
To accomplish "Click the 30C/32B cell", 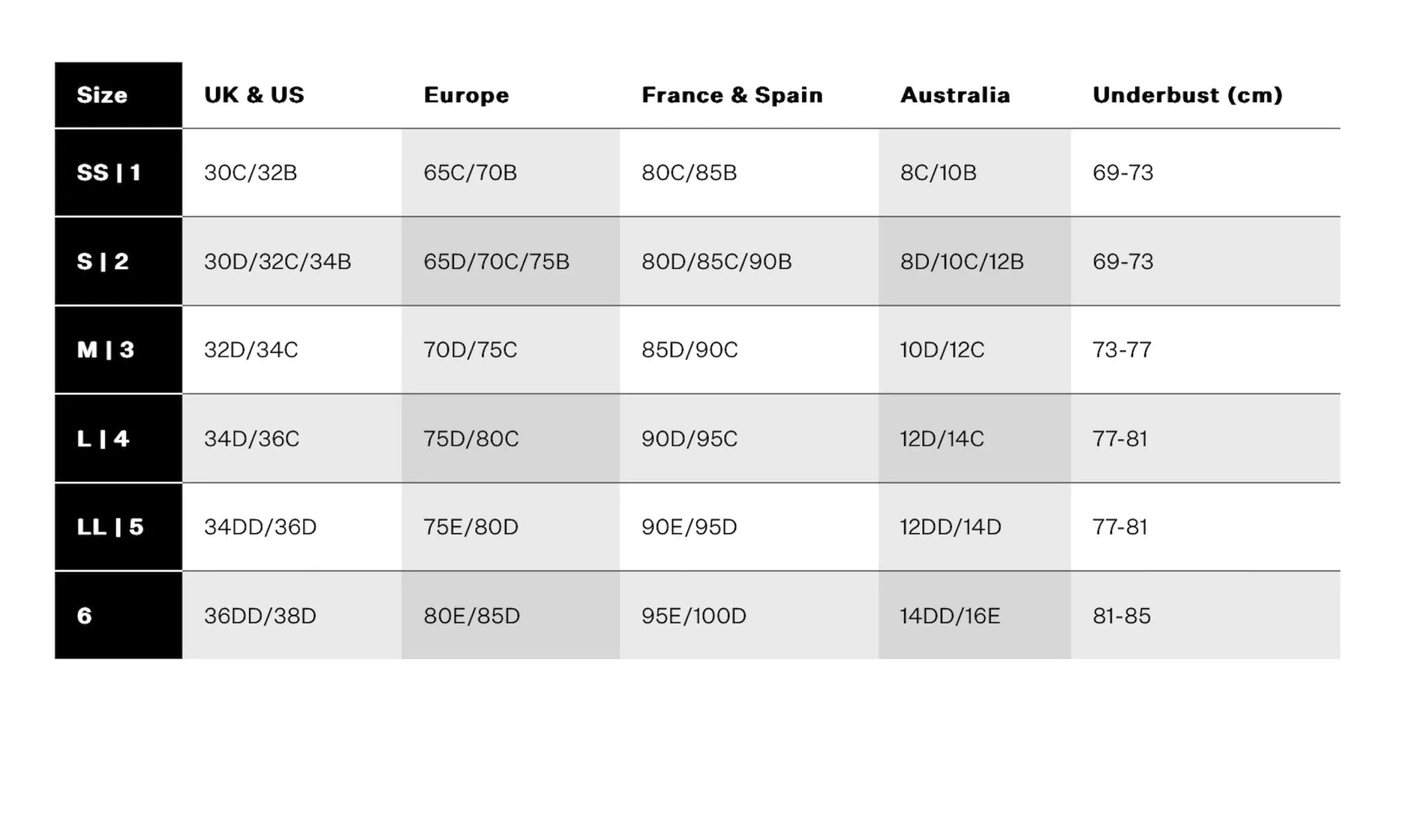I will 250,172.
